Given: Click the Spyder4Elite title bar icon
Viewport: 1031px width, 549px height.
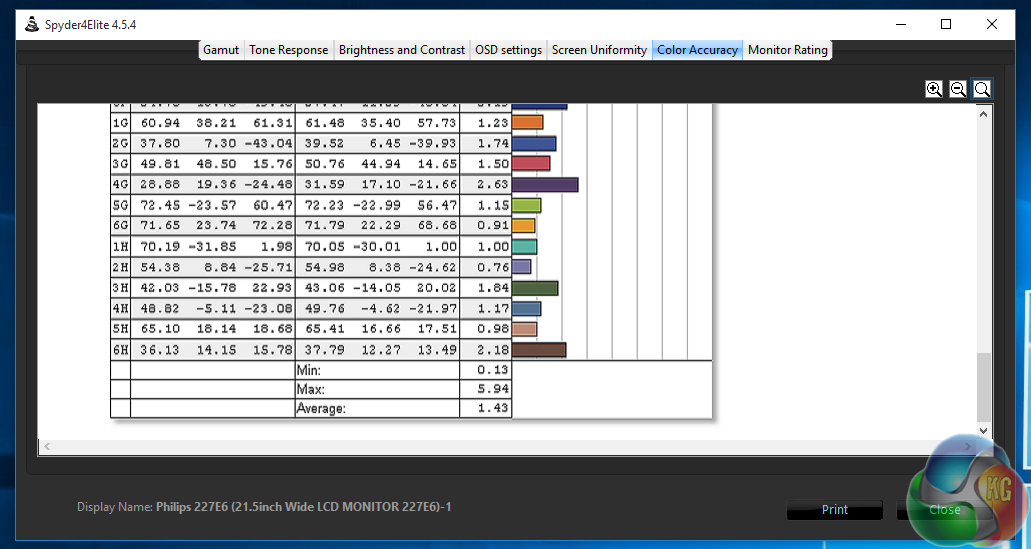Looking at the screenshot, I should (32, 25).
